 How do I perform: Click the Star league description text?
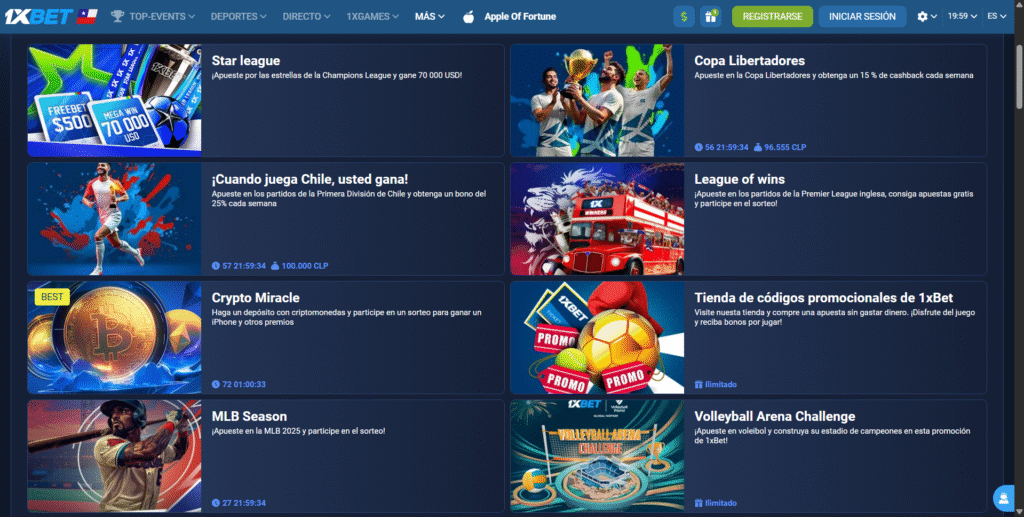[337, 76]
